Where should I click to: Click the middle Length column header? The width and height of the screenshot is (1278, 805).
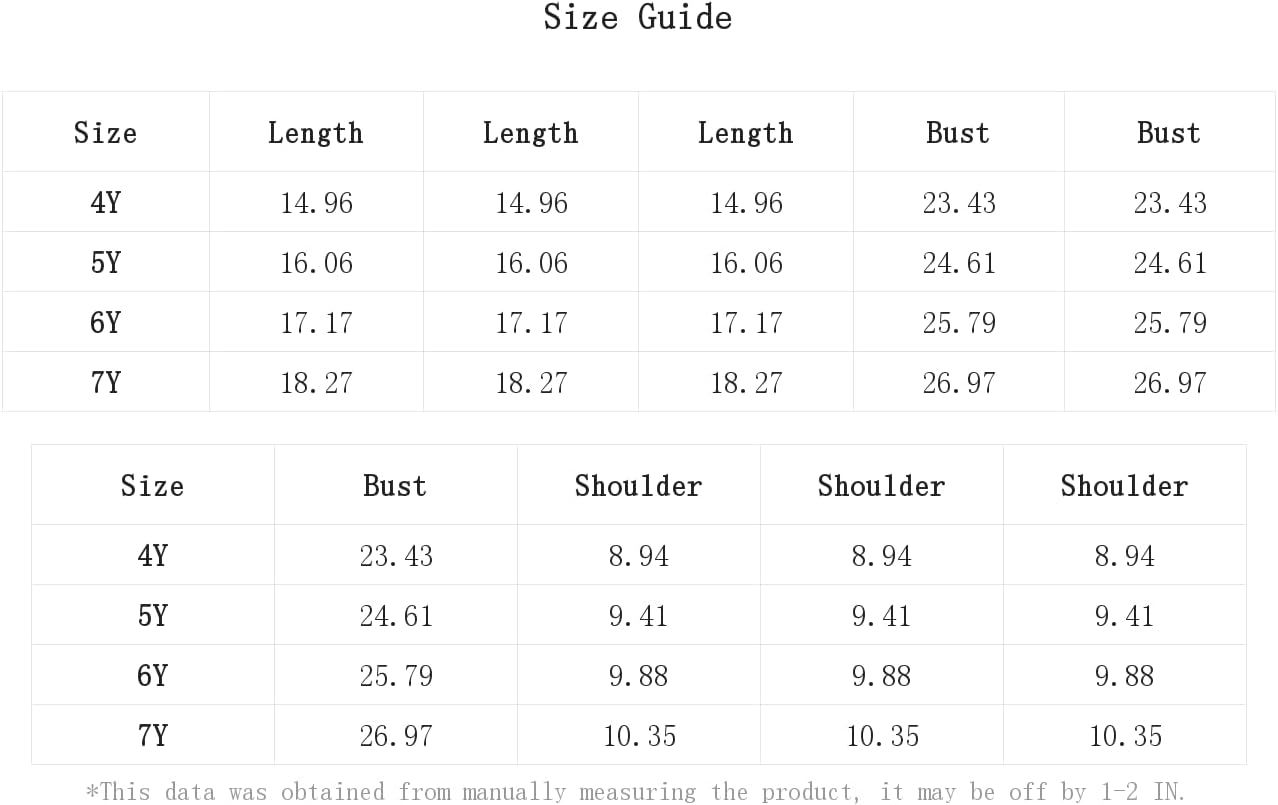pos(530,133)
